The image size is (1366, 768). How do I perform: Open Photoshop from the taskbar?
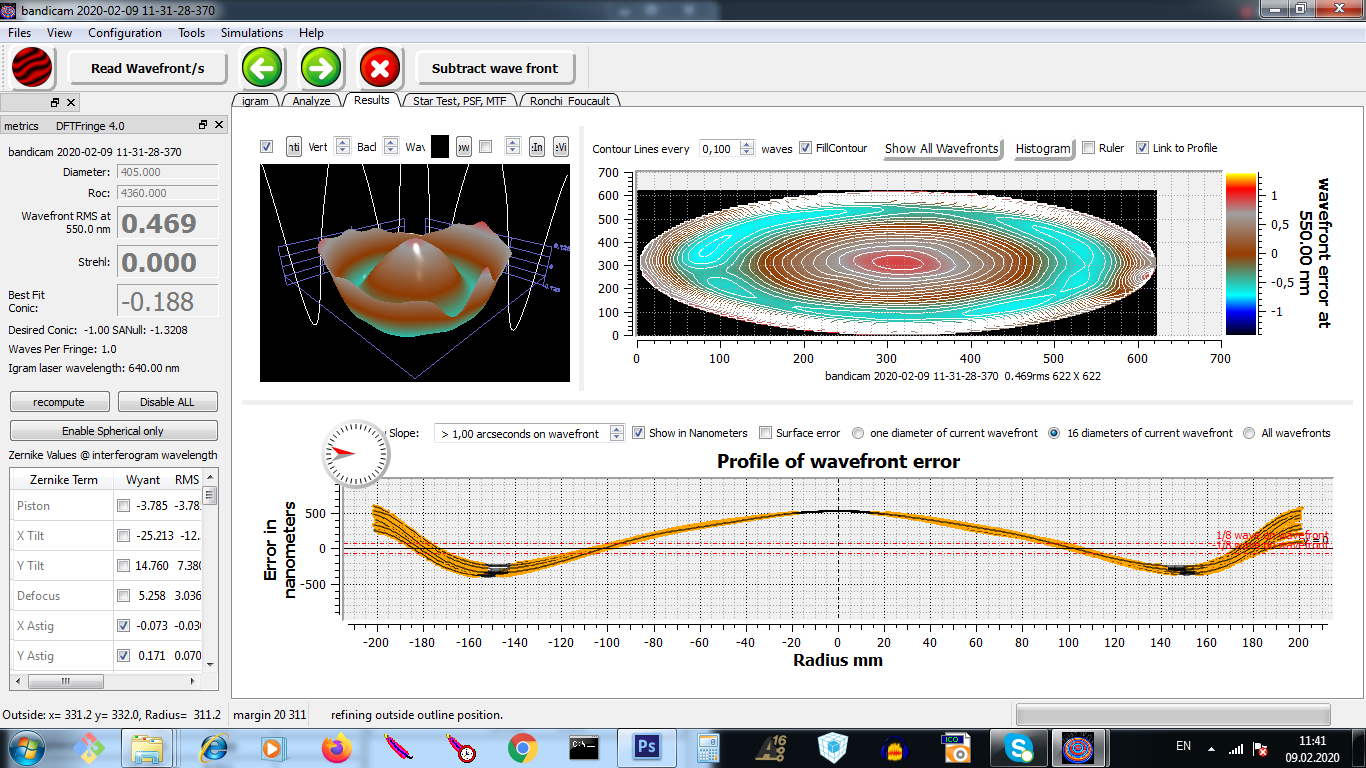coord(647,747)
